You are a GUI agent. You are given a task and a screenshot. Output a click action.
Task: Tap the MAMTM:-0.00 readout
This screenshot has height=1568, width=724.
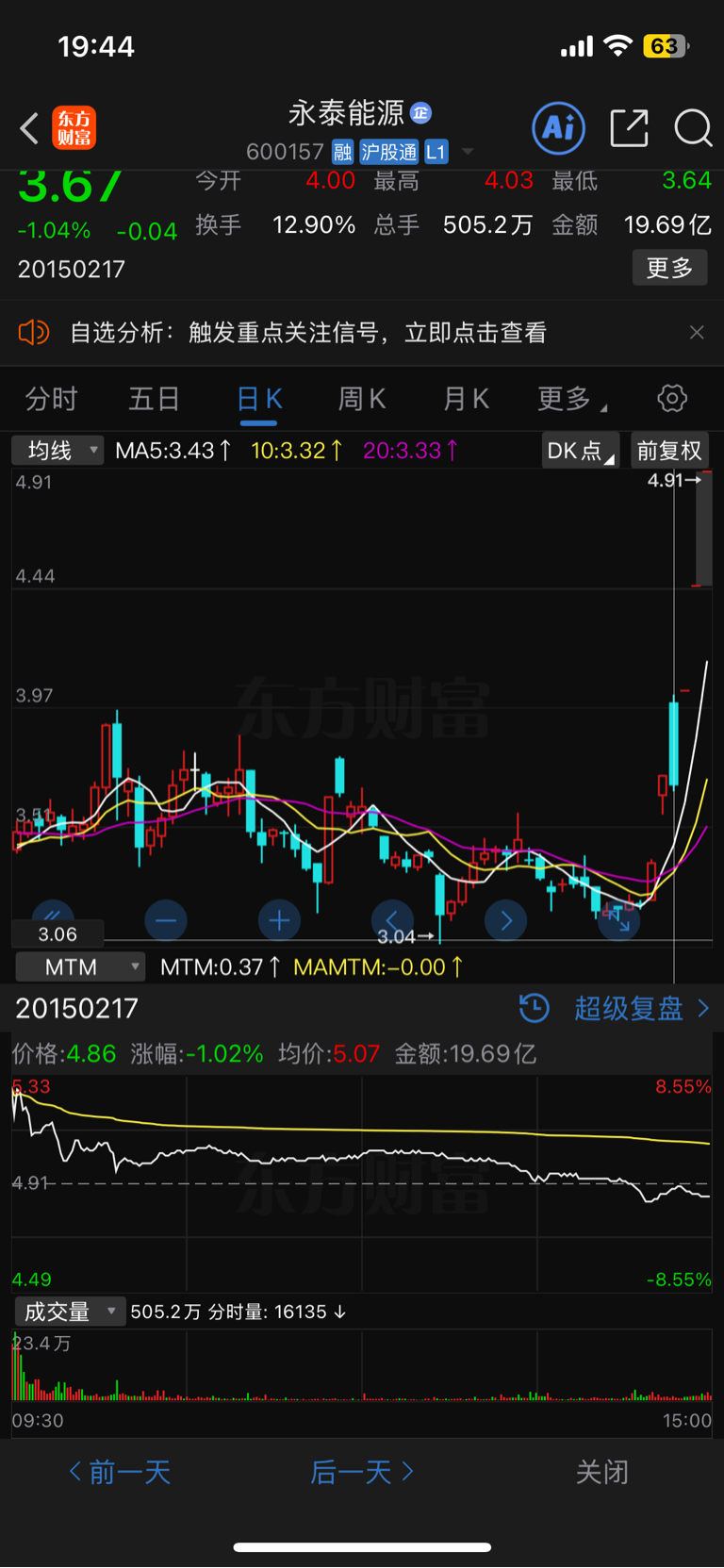[378, 966]
